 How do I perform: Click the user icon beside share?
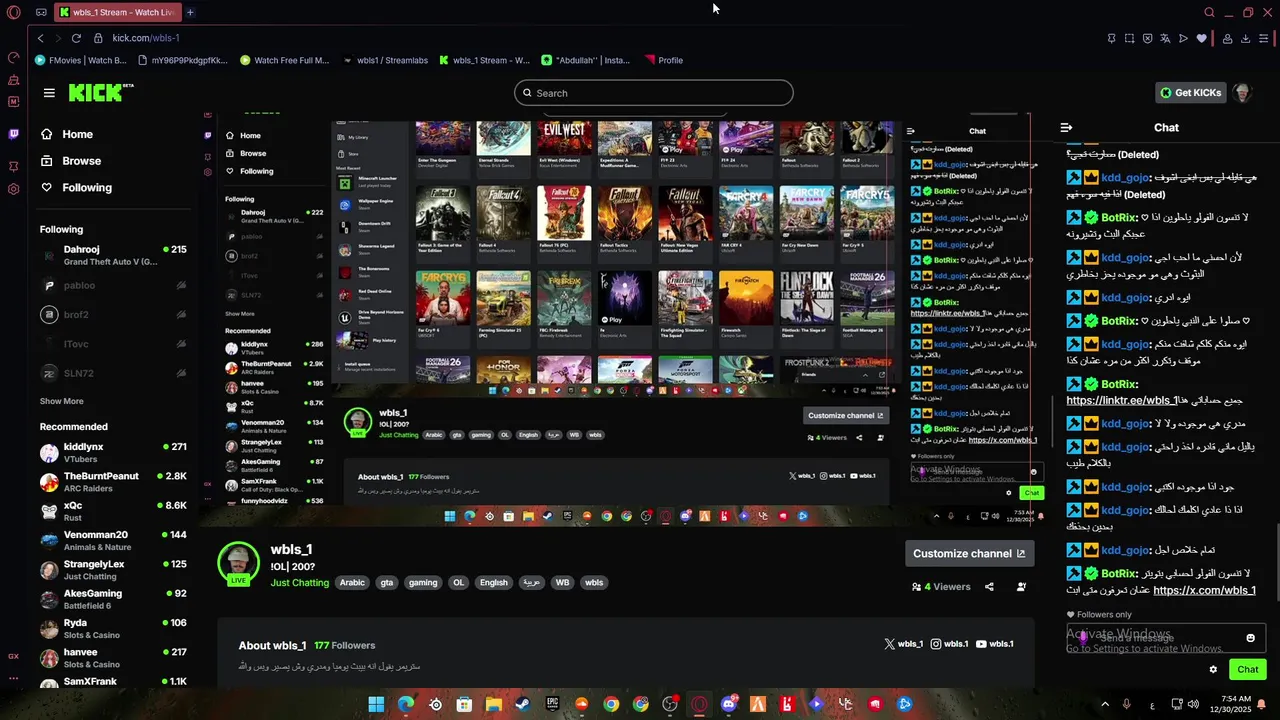point(1021,587)
